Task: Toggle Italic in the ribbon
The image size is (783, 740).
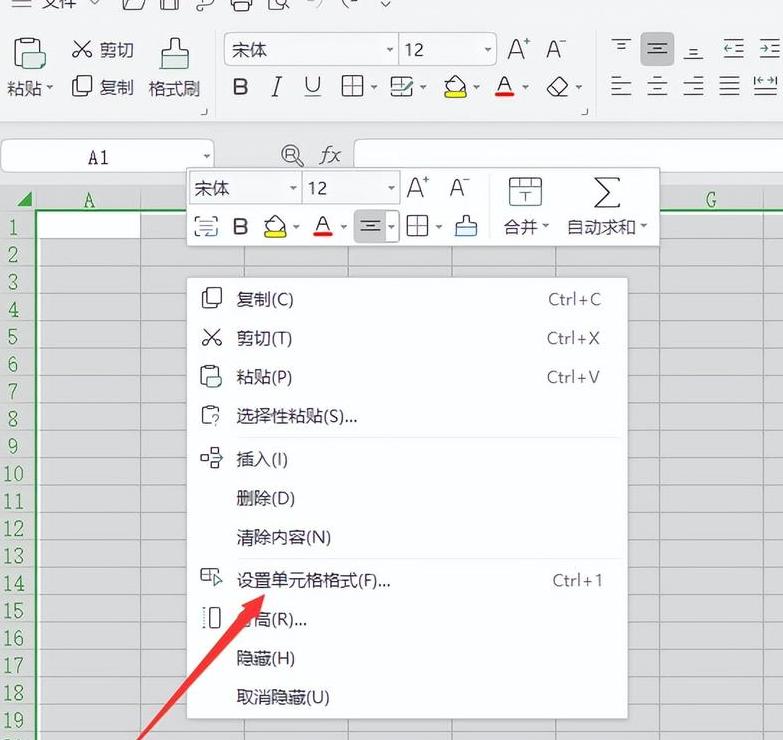Action: tap(276, 87)
